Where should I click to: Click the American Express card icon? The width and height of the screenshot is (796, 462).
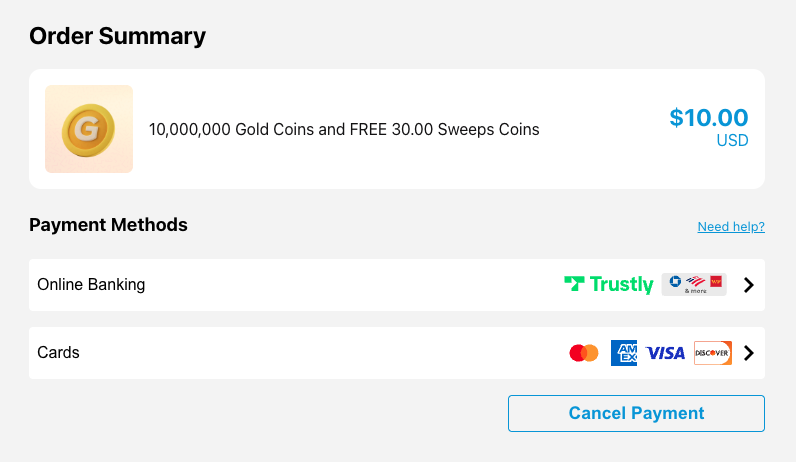(x=624, y=353)
